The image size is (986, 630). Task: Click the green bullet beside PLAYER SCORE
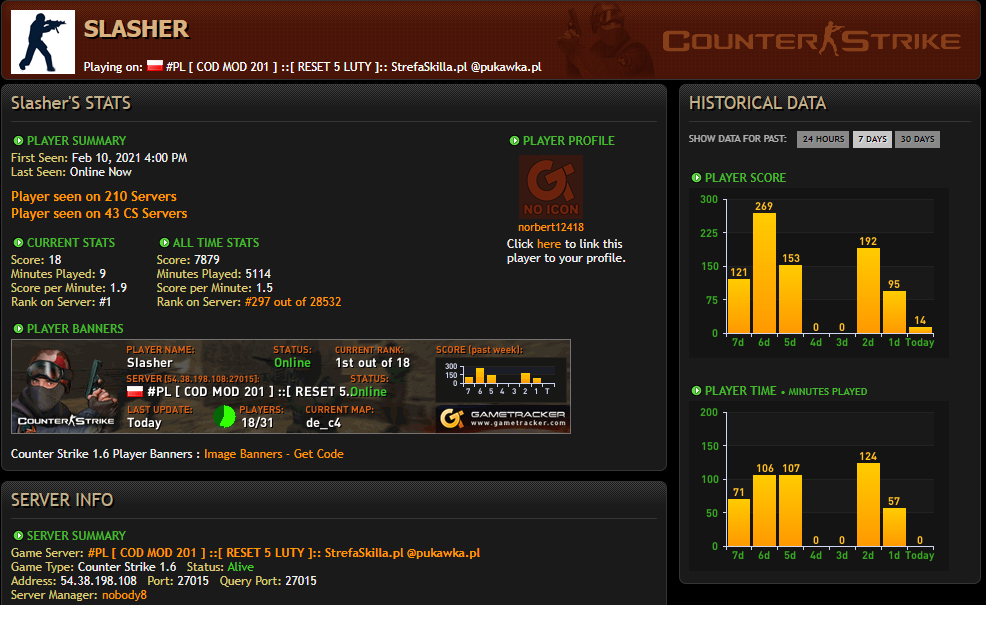[x=696, y=178]
